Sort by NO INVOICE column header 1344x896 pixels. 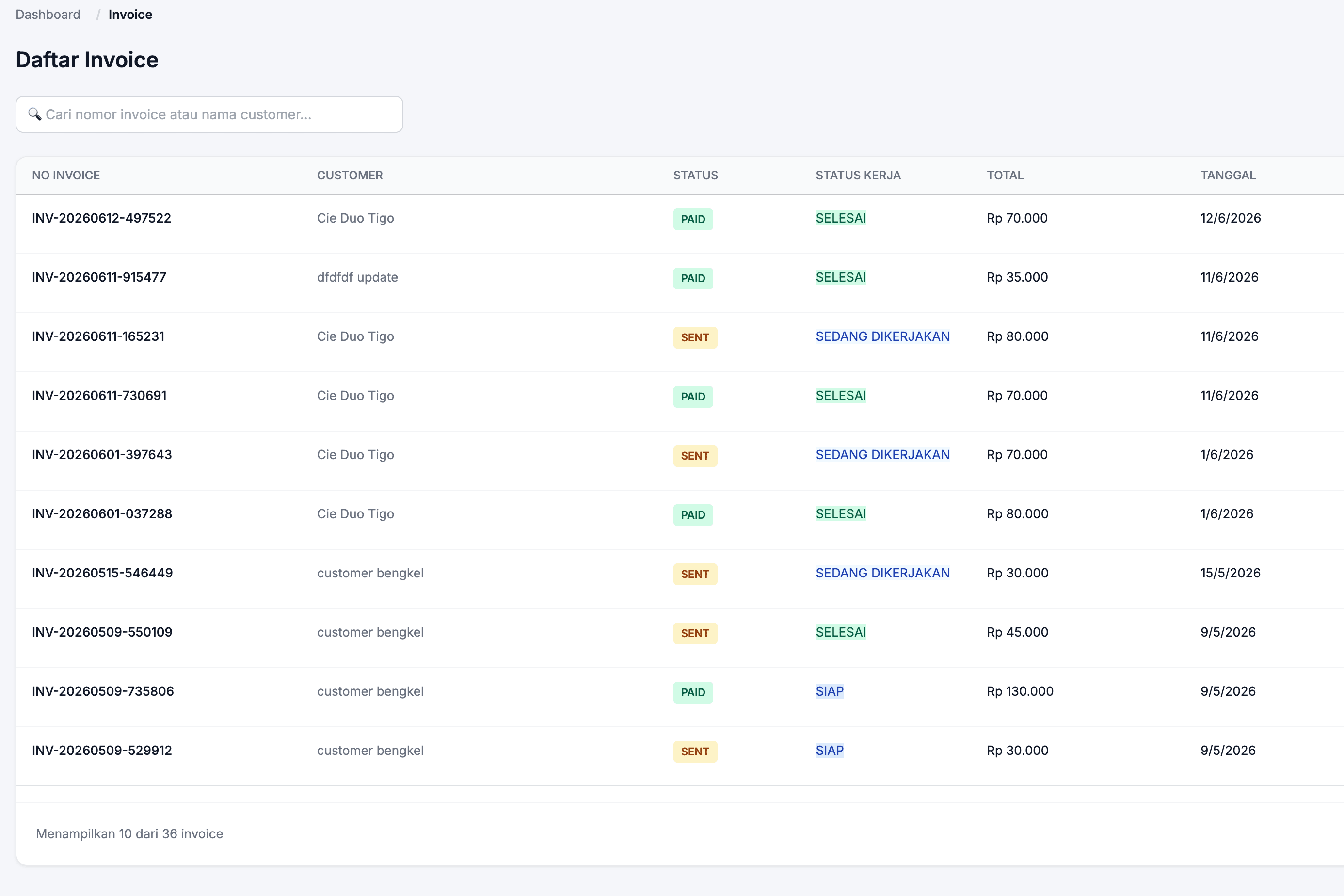point(66,176)
